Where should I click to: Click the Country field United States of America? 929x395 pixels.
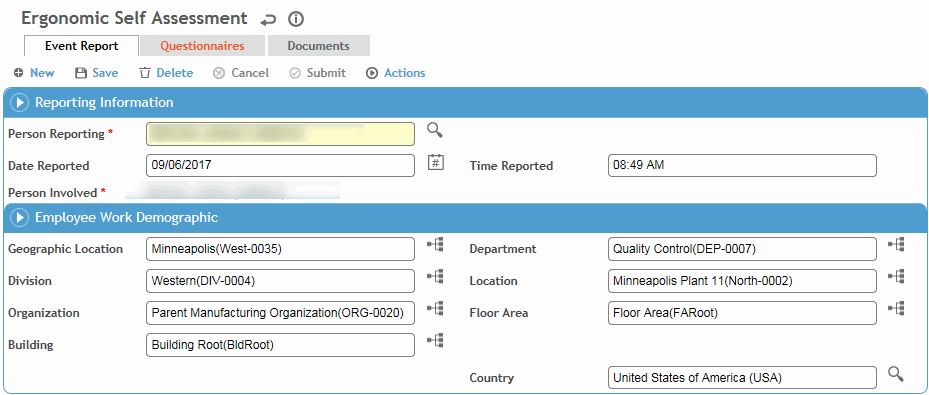742,377
